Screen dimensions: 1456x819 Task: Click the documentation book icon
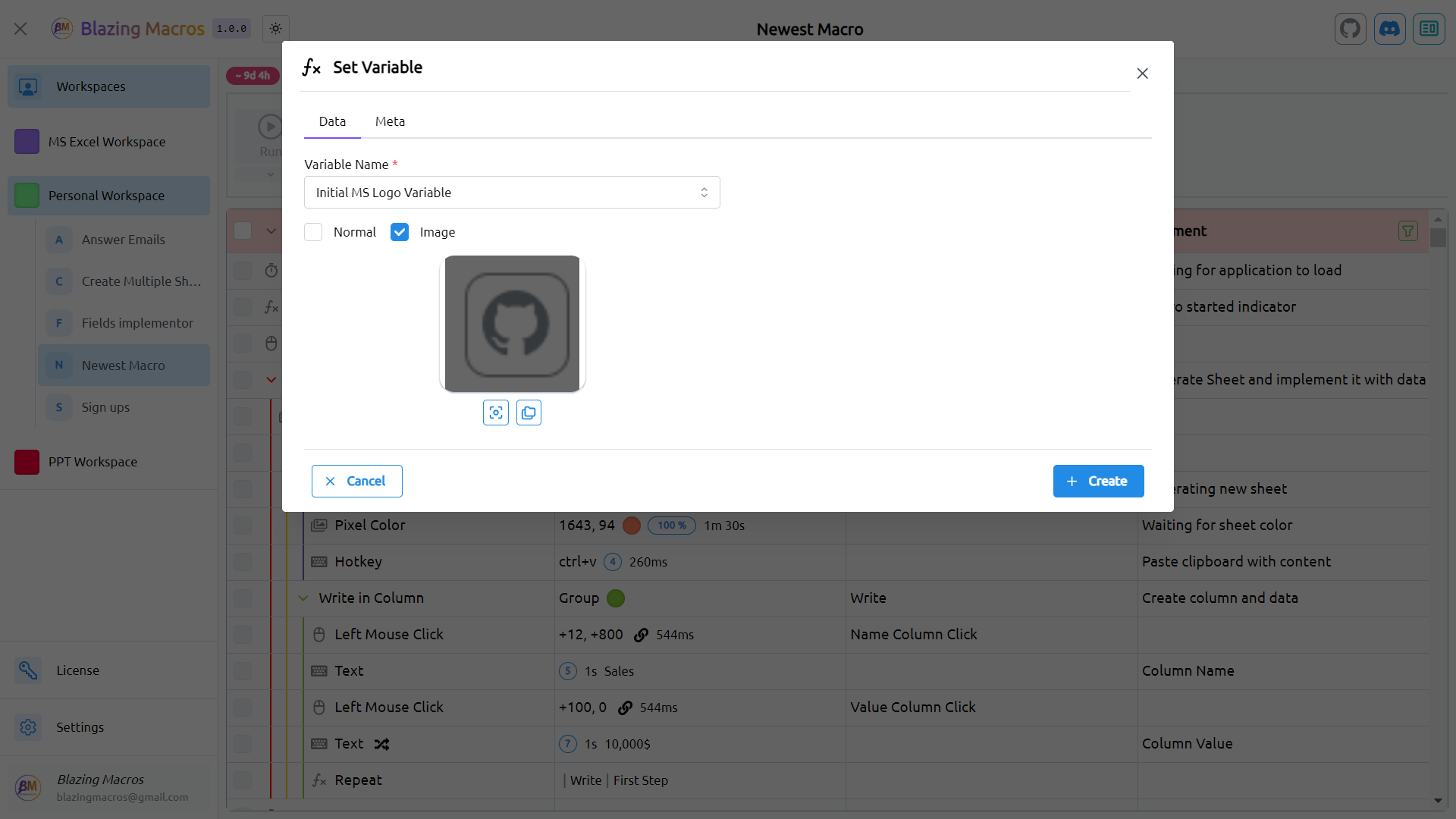[1429, 29]
